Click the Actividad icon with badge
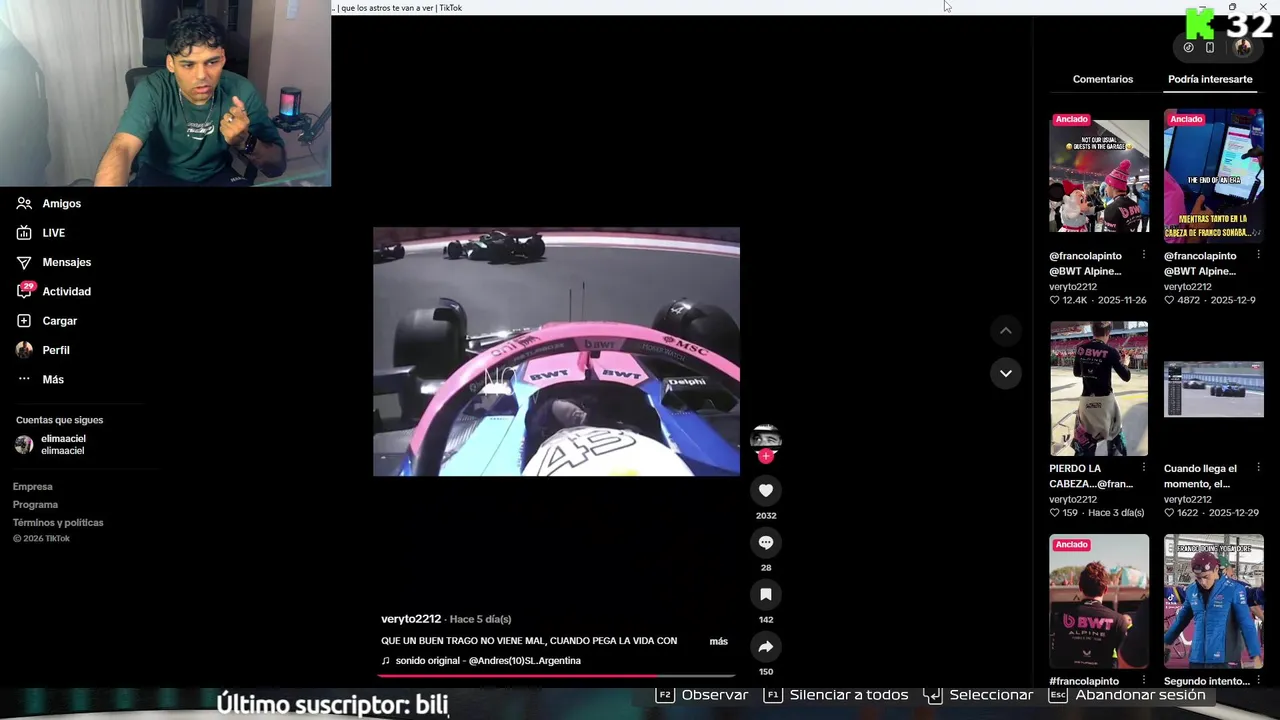 24,291
